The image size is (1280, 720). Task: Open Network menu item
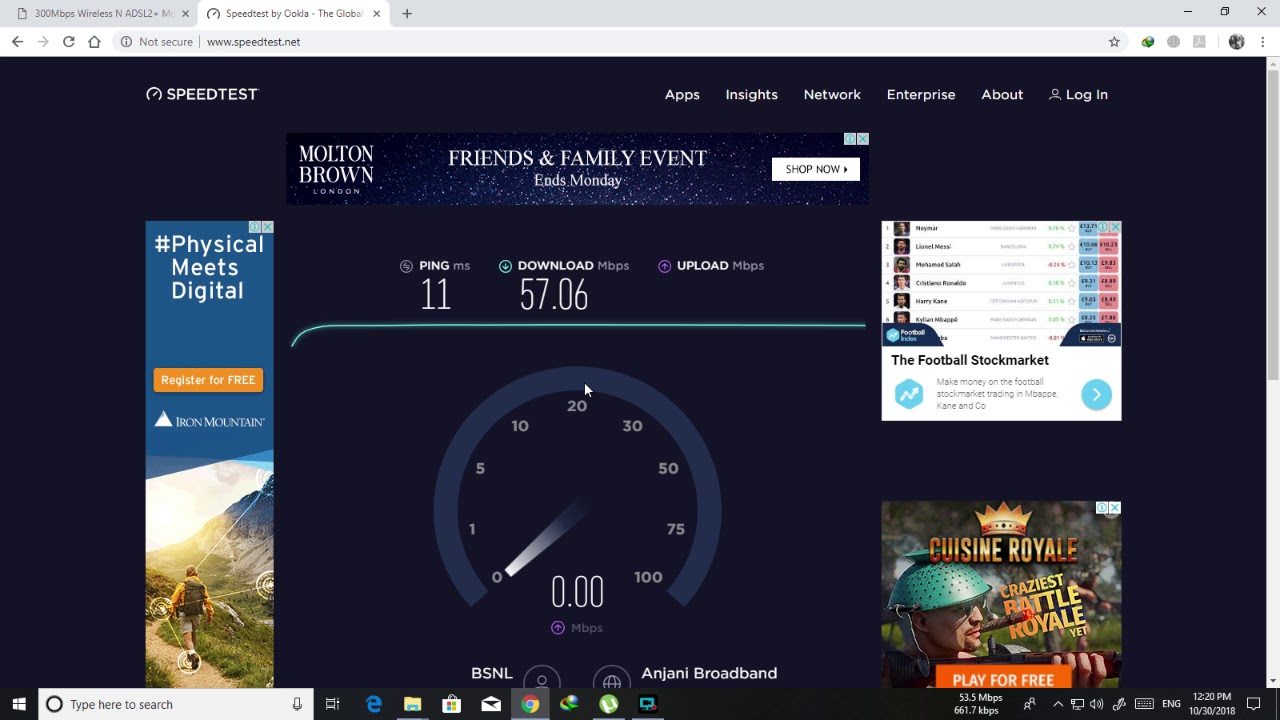coord(832,94)
